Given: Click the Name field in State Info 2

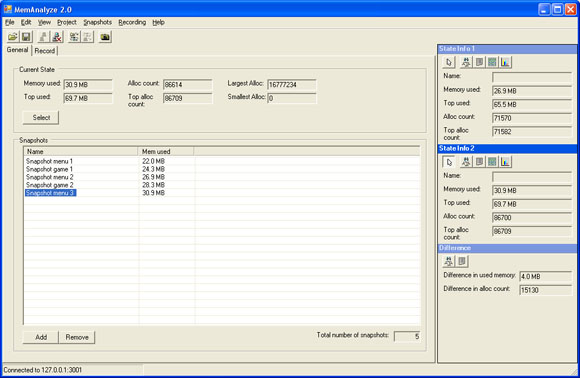Looking at the screenshot, I should pyautogui.click(x=532, y=177).
